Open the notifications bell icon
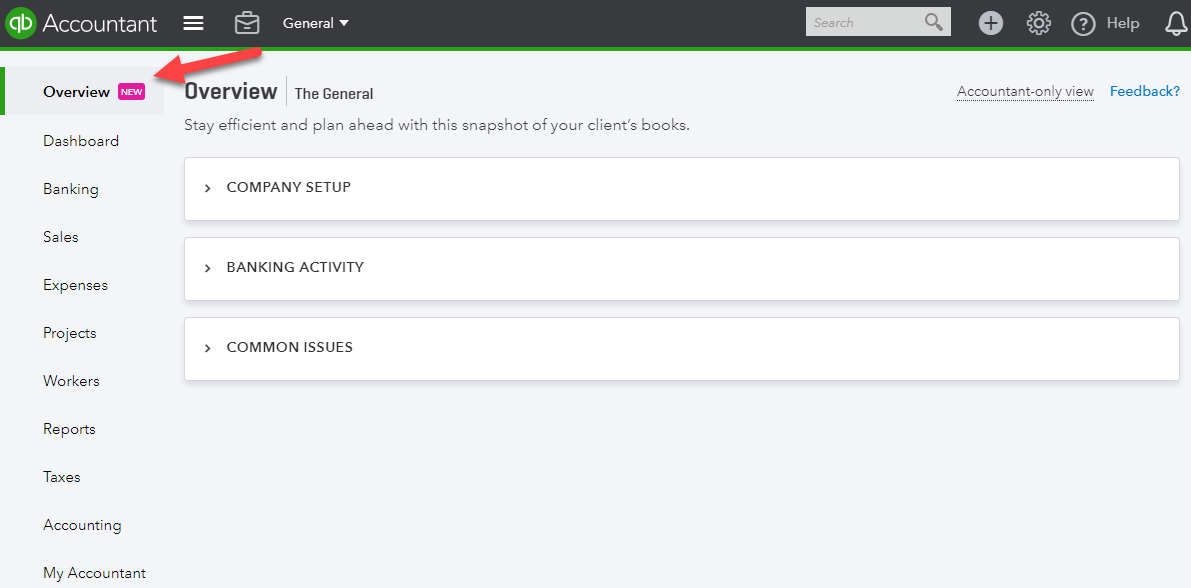 1176,24
